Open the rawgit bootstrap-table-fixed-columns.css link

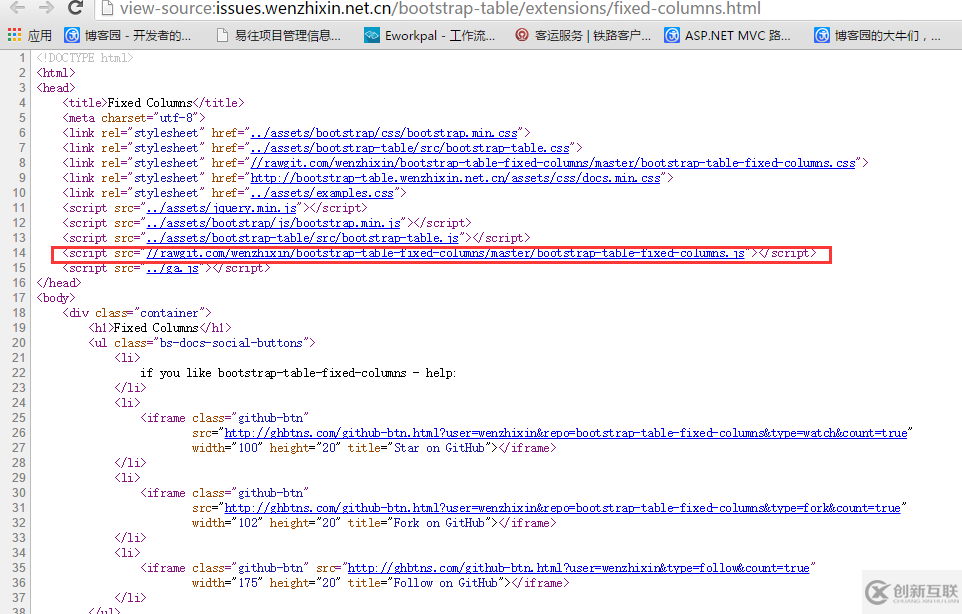pyautogui.click(x=553, y=163)
